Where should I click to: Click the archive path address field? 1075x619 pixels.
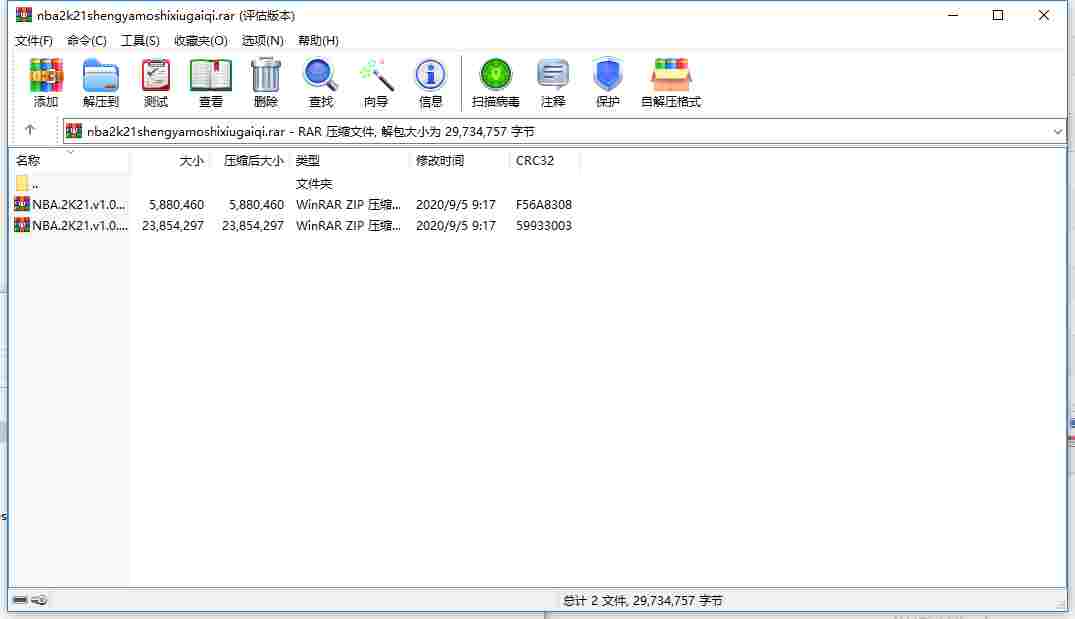click(x=564, y=131)
